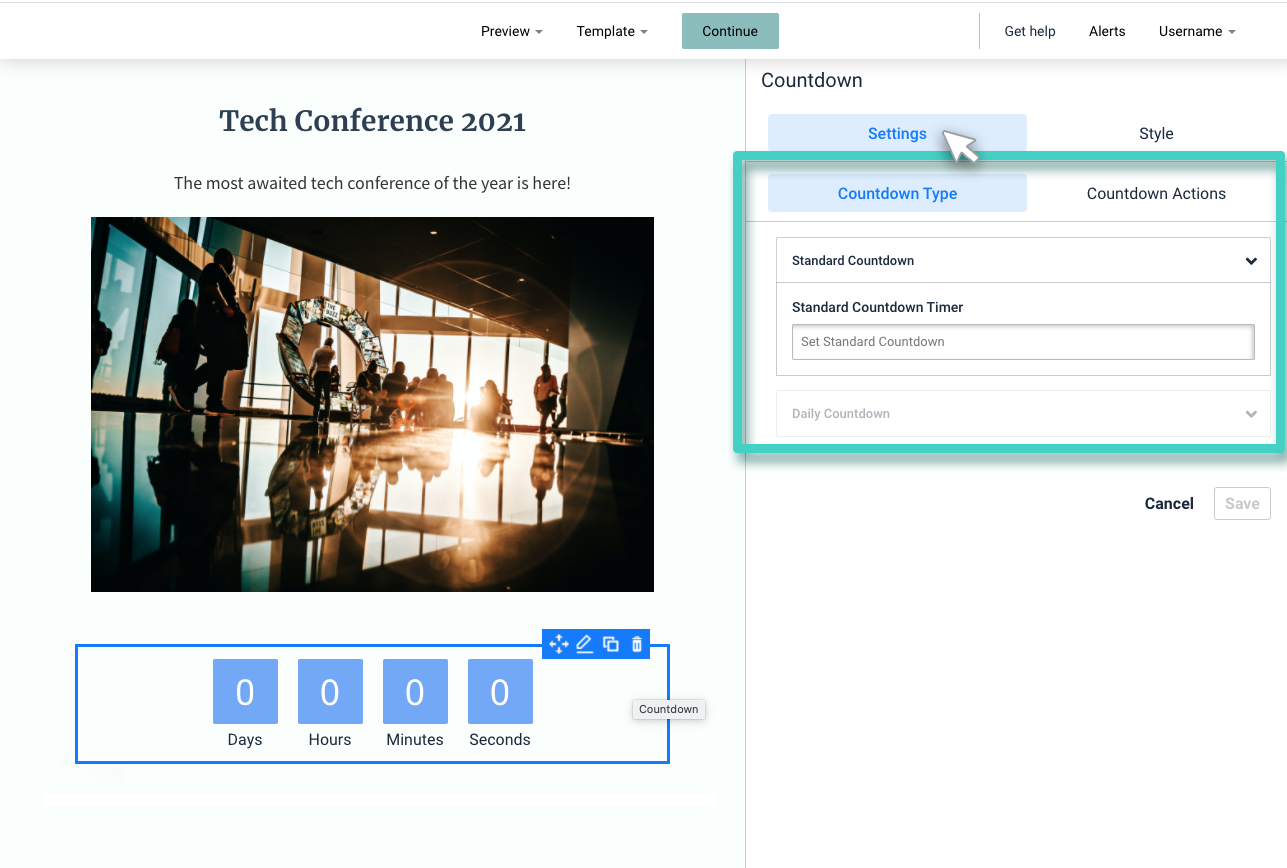Open the Template dropdown menu

[x=612, y=31]
